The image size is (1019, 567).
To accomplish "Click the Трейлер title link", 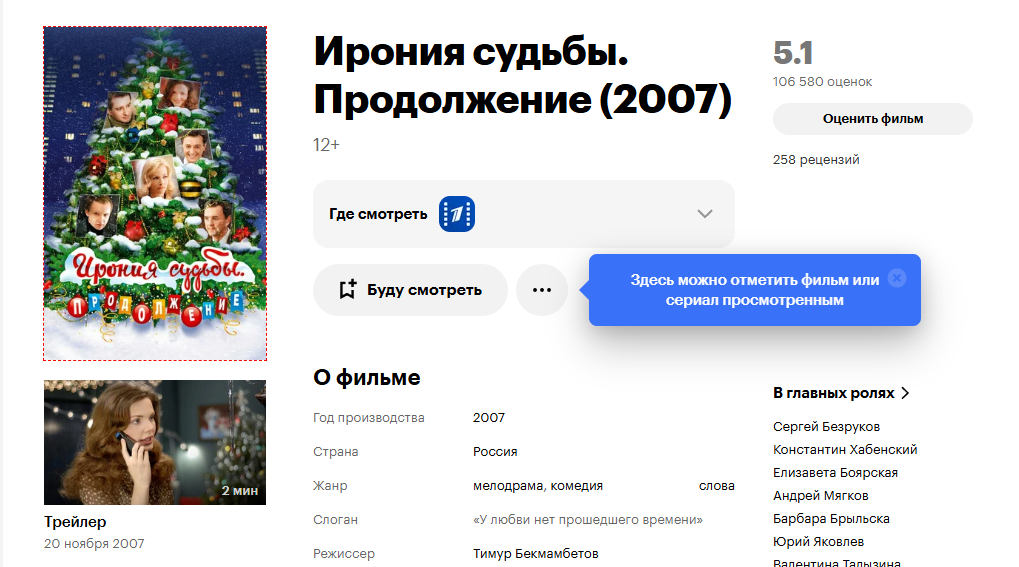I will [75, 521].
